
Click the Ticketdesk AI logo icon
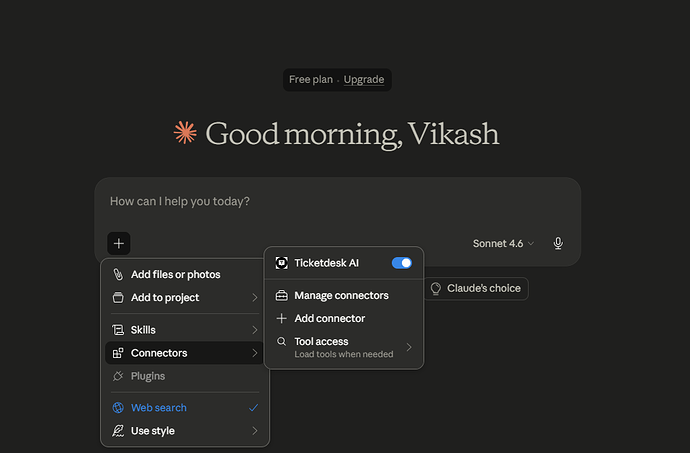[x=282, y=263]
